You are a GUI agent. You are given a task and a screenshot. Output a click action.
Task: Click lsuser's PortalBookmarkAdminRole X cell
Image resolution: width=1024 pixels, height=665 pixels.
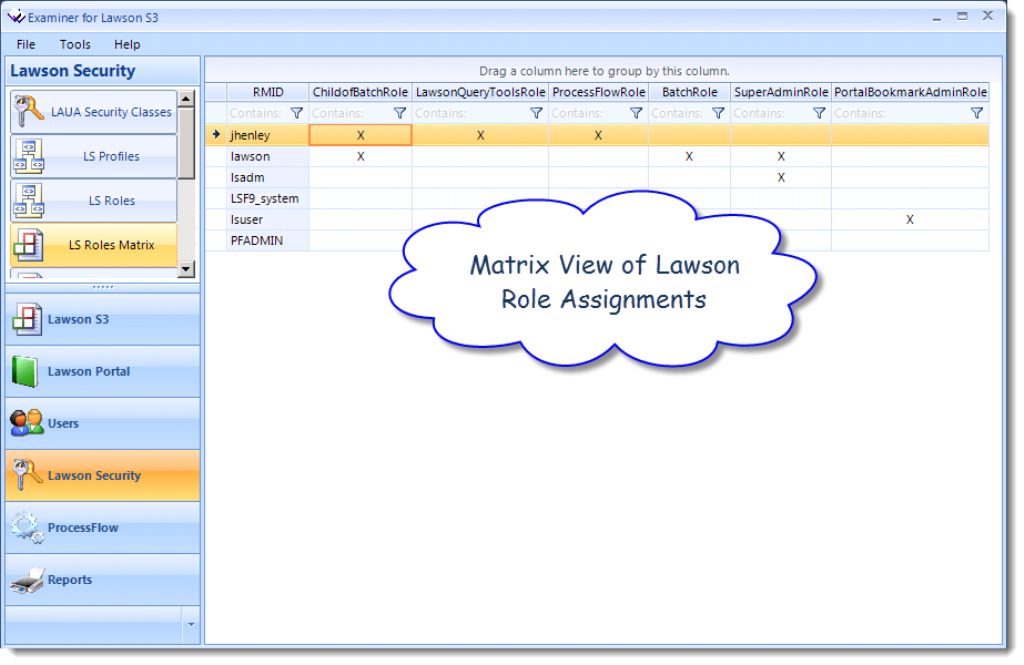(910, 219)
